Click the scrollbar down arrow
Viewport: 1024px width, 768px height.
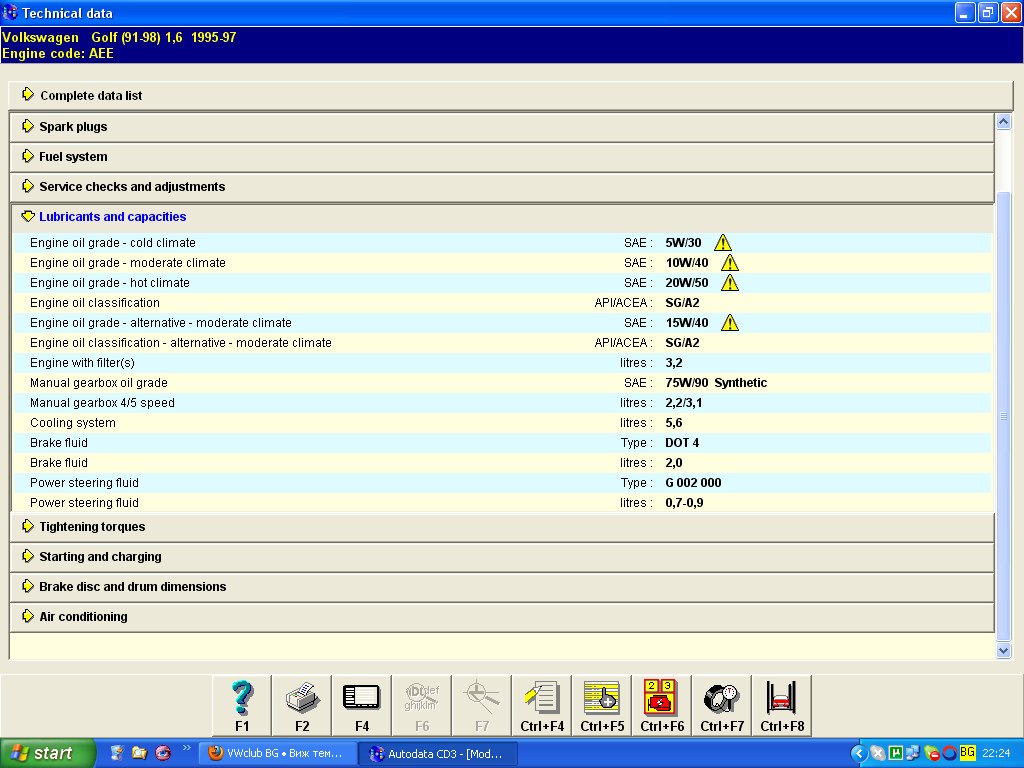[x=1004, y=650]
